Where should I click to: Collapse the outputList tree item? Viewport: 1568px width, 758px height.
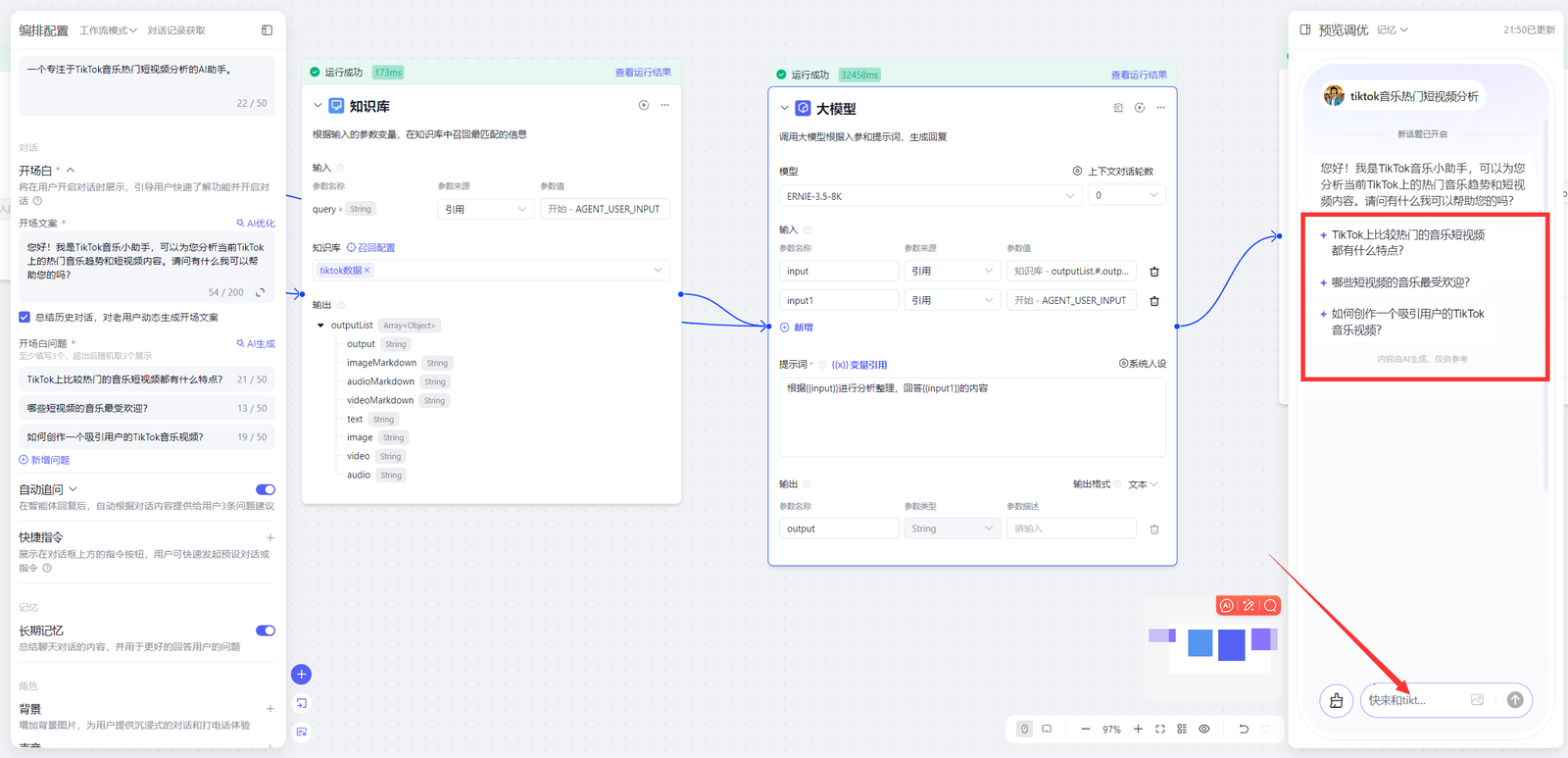coord(320,326)
